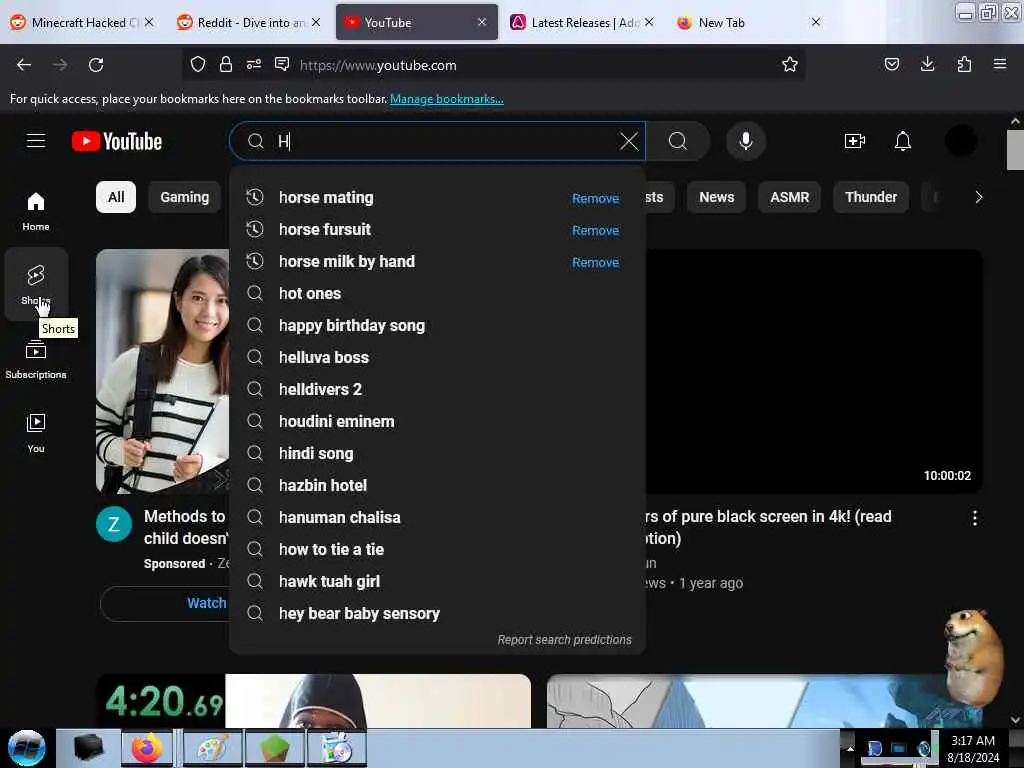Click the permissions icon in the address bar
The image size is (1024, 768).
point(254,64)
